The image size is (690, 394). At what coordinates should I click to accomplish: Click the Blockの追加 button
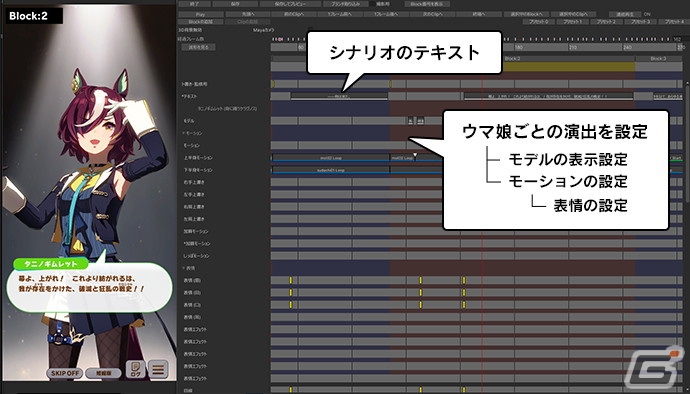(200, 22)
